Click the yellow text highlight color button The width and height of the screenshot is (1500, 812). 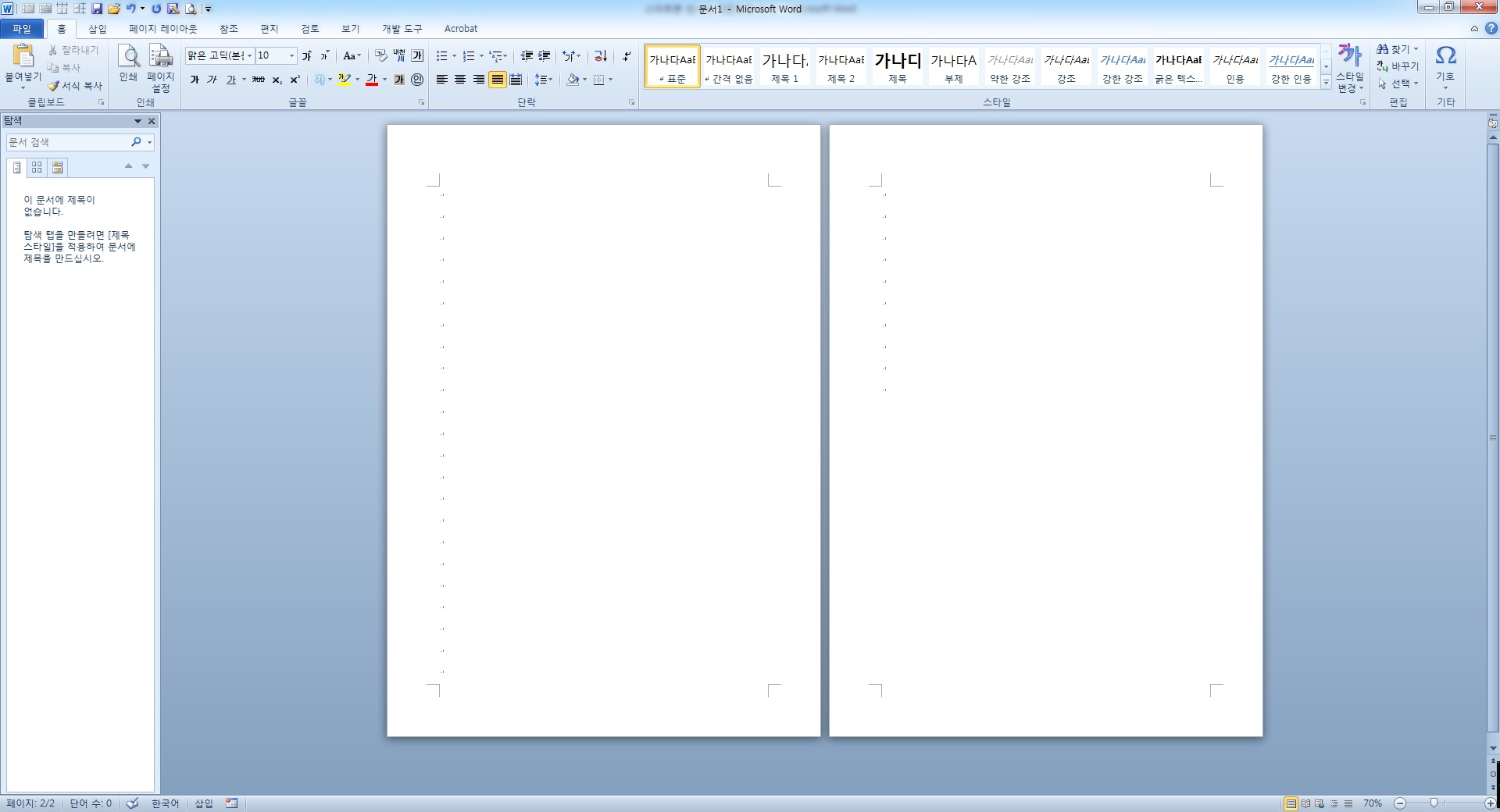344,80
